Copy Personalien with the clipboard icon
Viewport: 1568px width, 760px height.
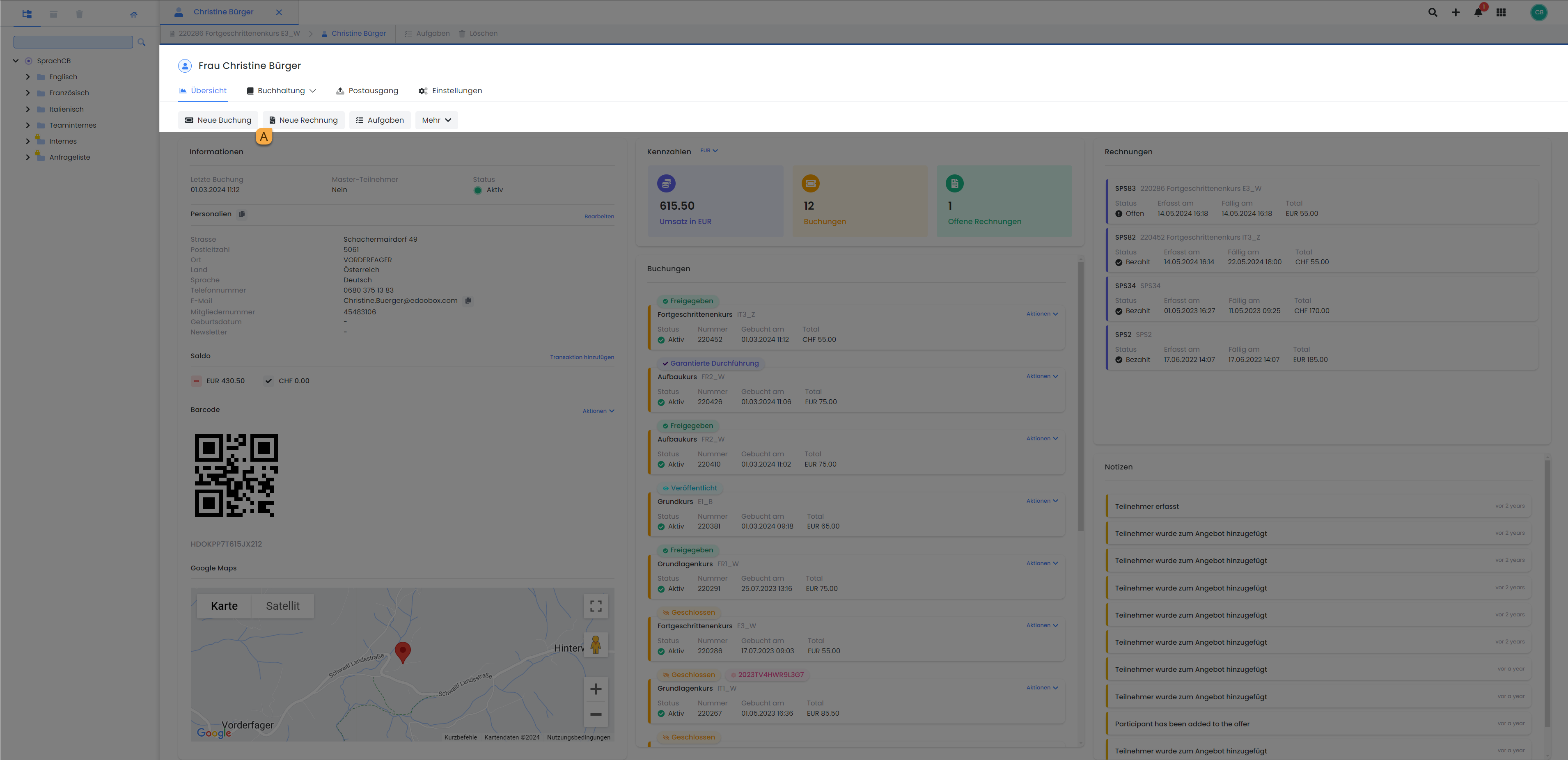pos(242,214)
